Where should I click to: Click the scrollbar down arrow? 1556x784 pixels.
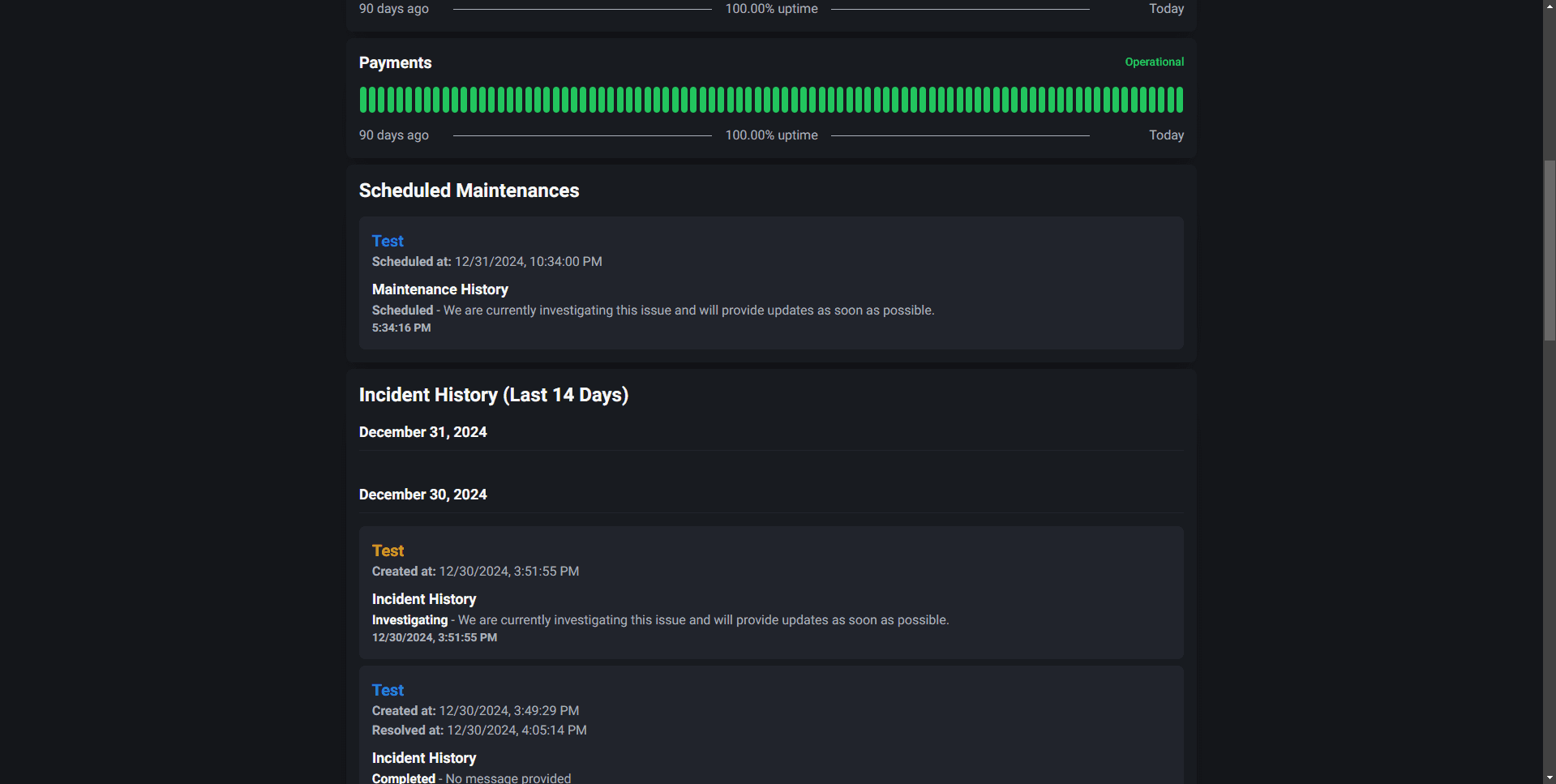click(1550, 778)
